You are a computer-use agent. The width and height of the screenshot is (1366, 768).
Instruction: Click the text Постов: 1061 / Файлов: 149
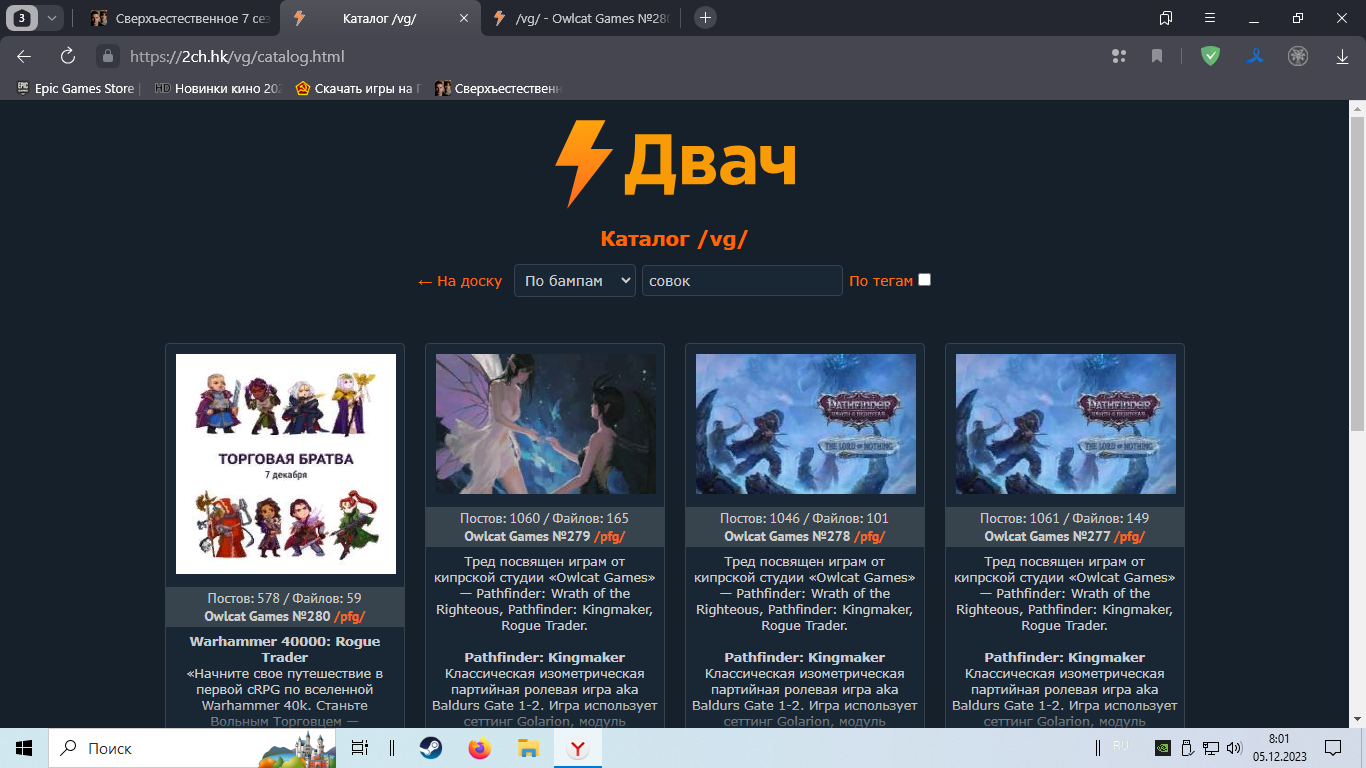point(1065,518)
